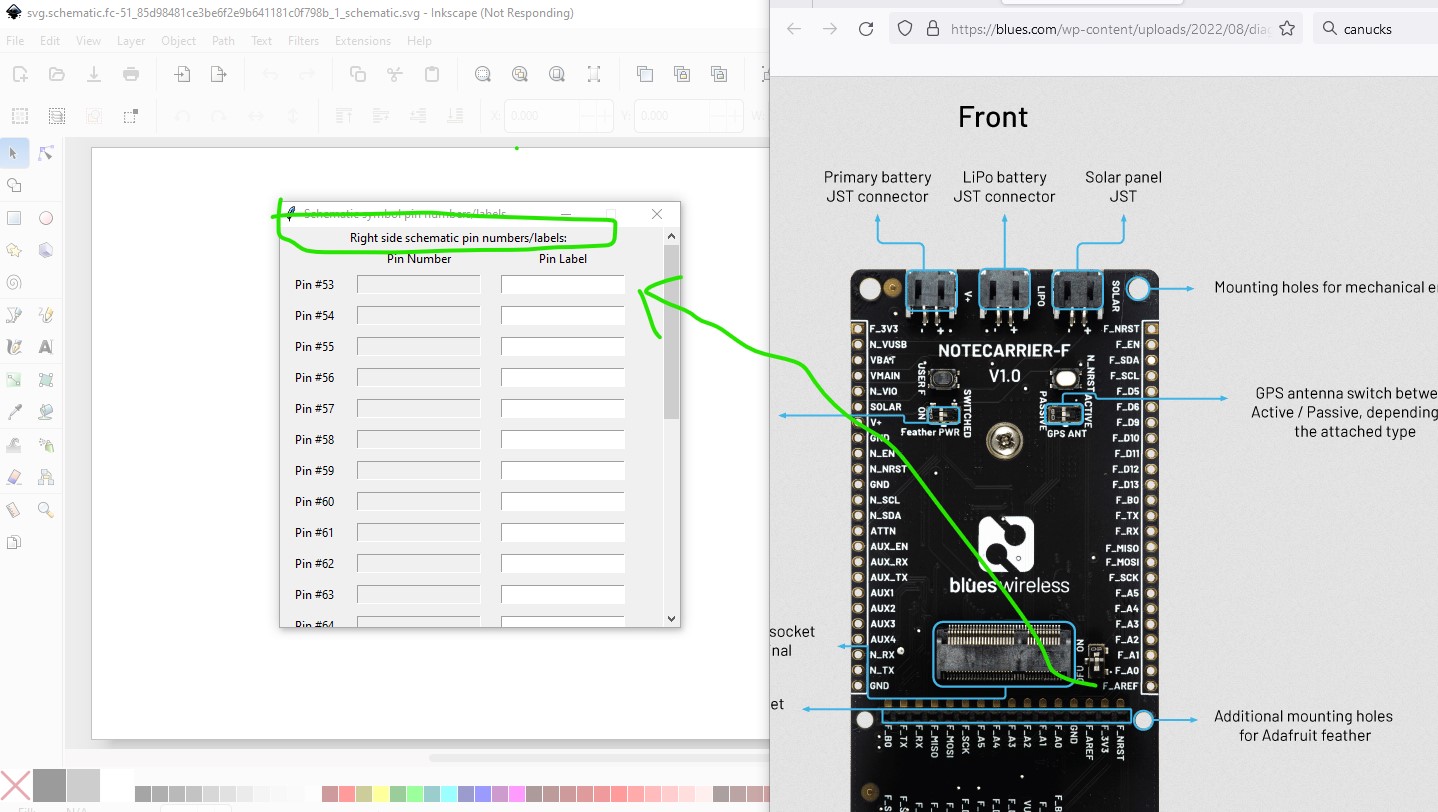The image size is (1438, 812).
Task: Click the Pin Label field for Pin #56
Action: (x=563, y=378)
